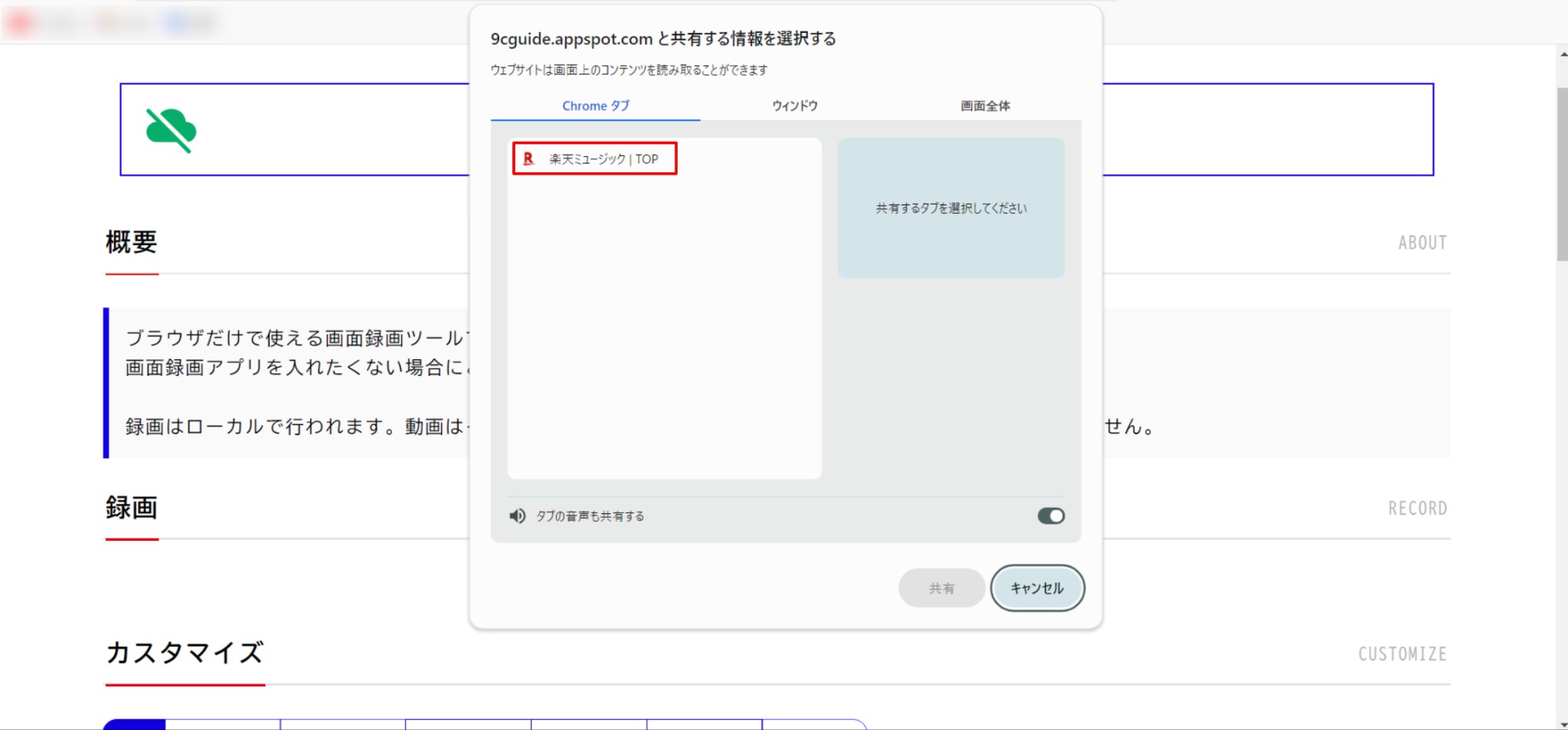Click the tab preview placeholder area
This screenshot has height=730, width=1568.
[951, 208]
